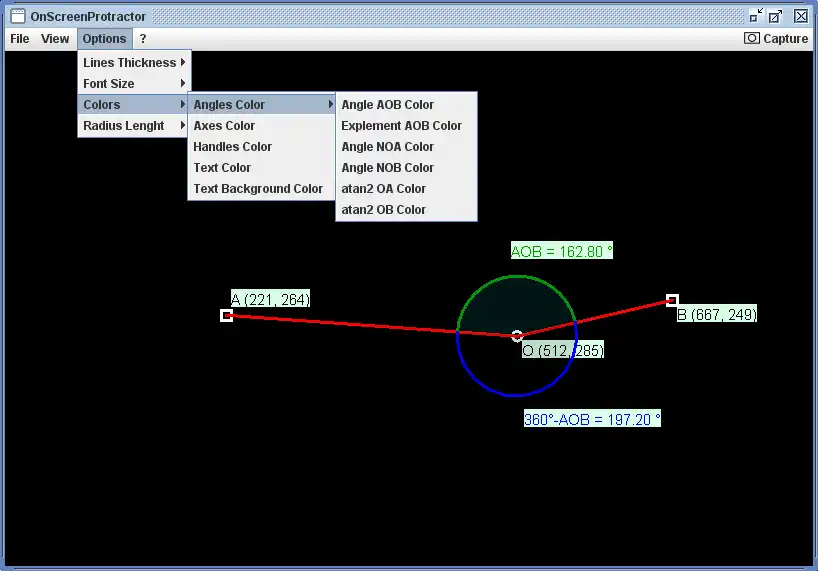Click the camera icon beside Capture

[x=751, y=38]
